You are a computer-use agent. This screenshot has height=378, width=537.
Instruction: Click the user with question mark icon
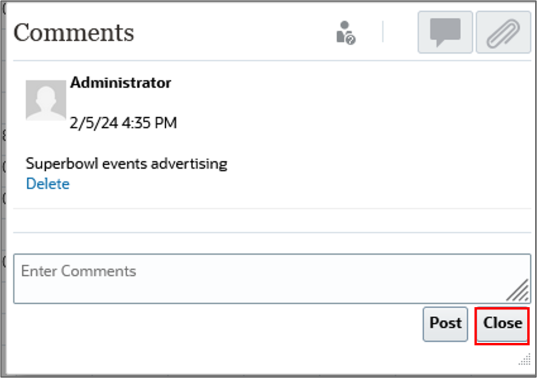346,33
